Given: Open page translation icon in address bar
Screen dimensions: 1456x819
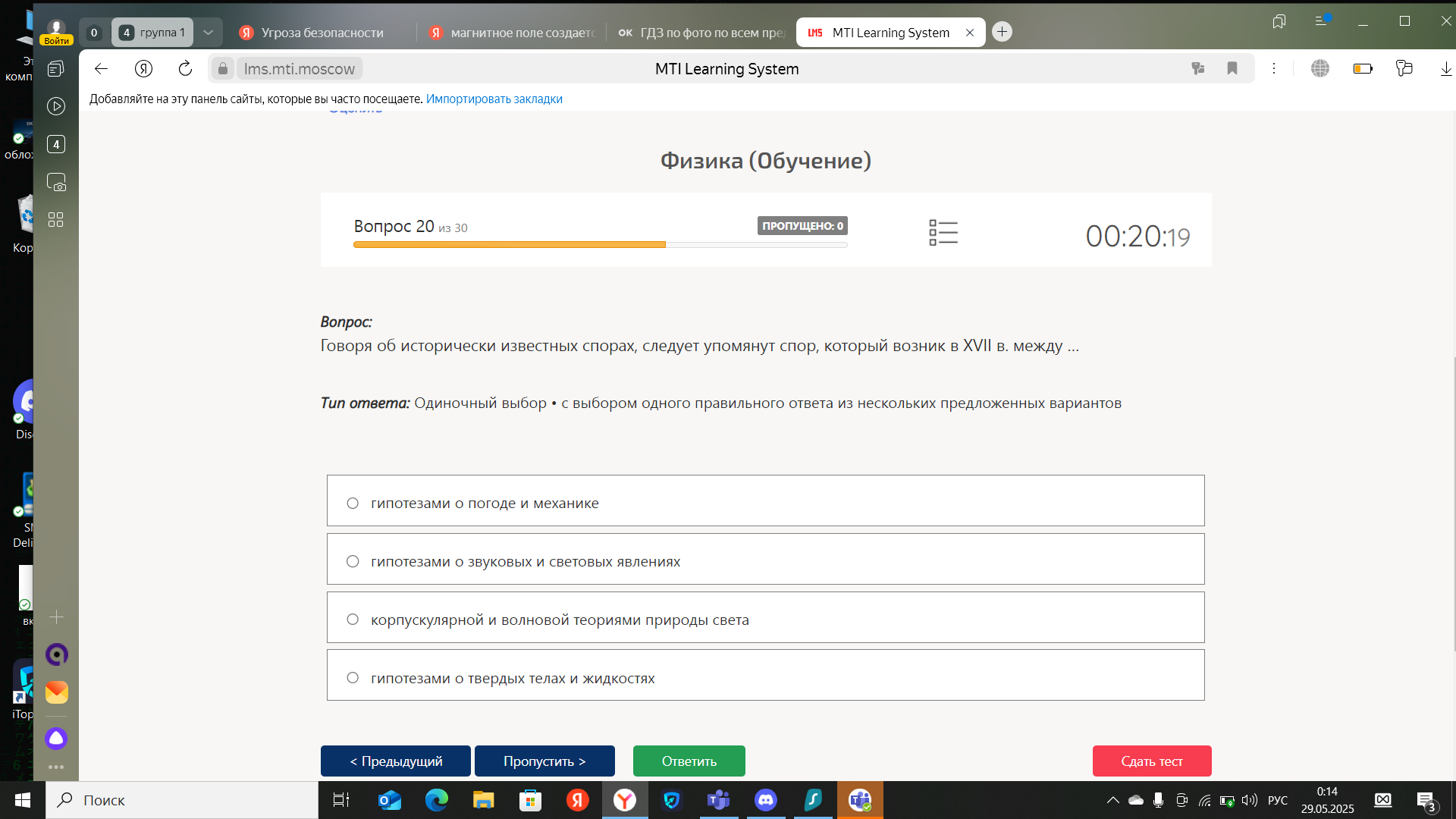Looking at the screenshot, I should [x=1197, y=69].
